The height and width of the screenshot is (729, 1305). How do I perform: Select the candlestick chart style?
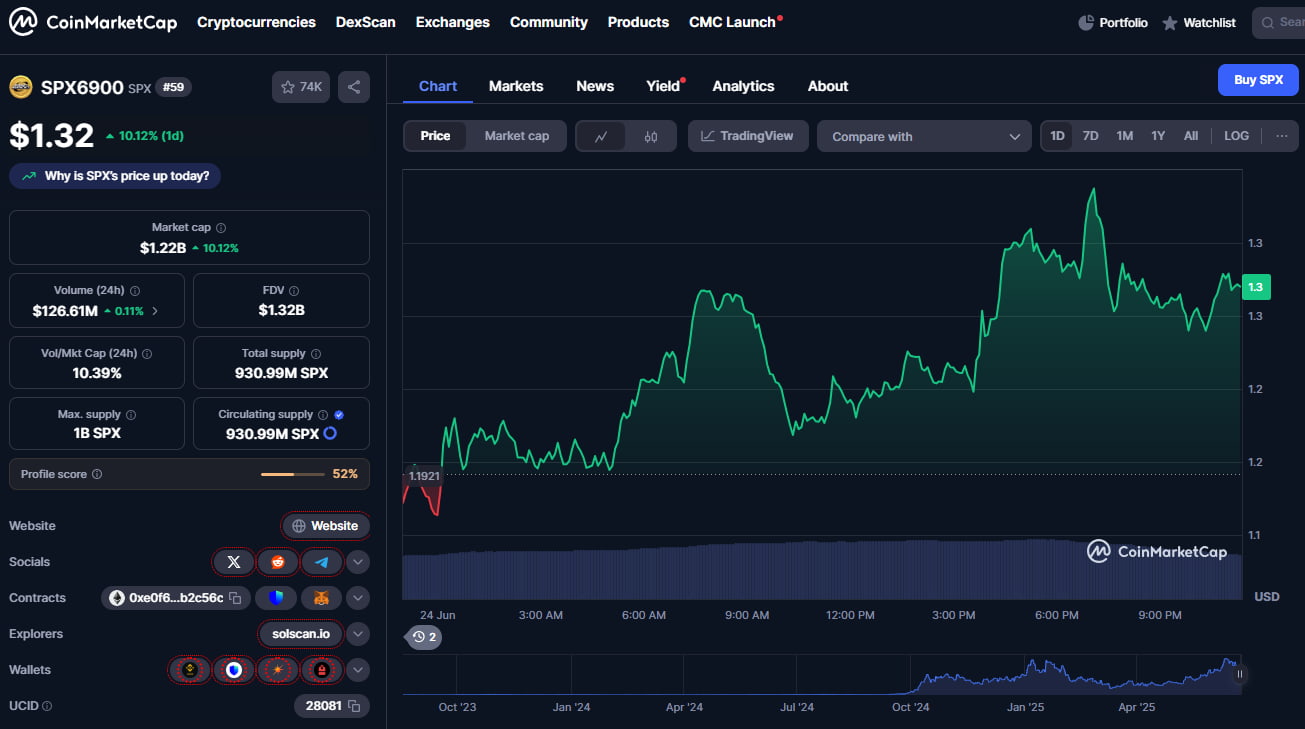[x=651, y=136]
